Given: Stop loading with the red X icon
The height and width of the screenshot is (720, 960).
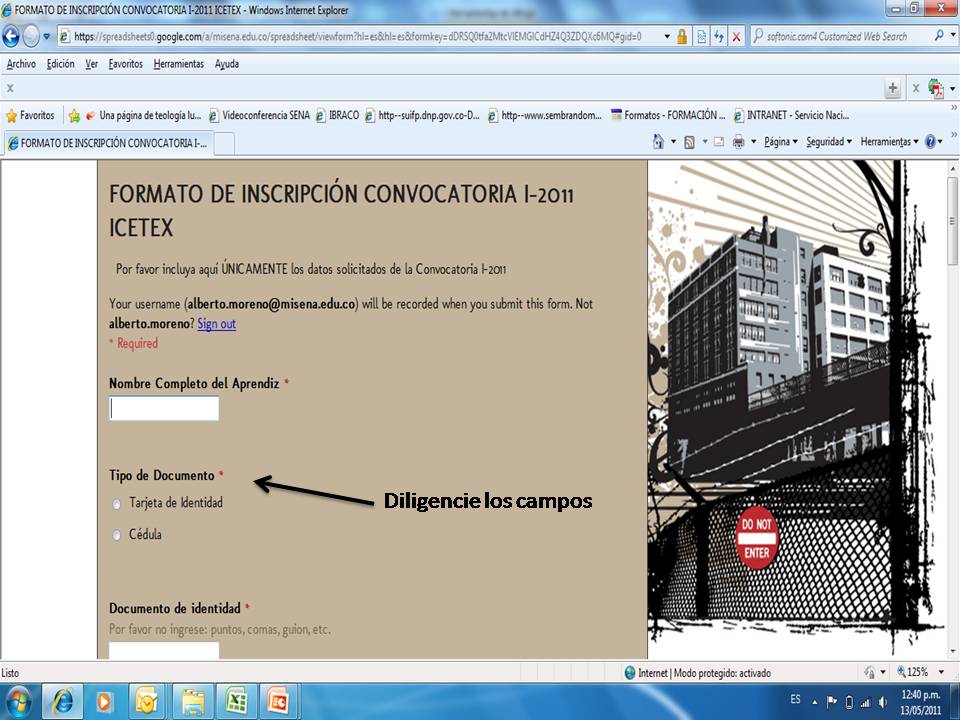Looking at the screenshot, I should point(736,37).
